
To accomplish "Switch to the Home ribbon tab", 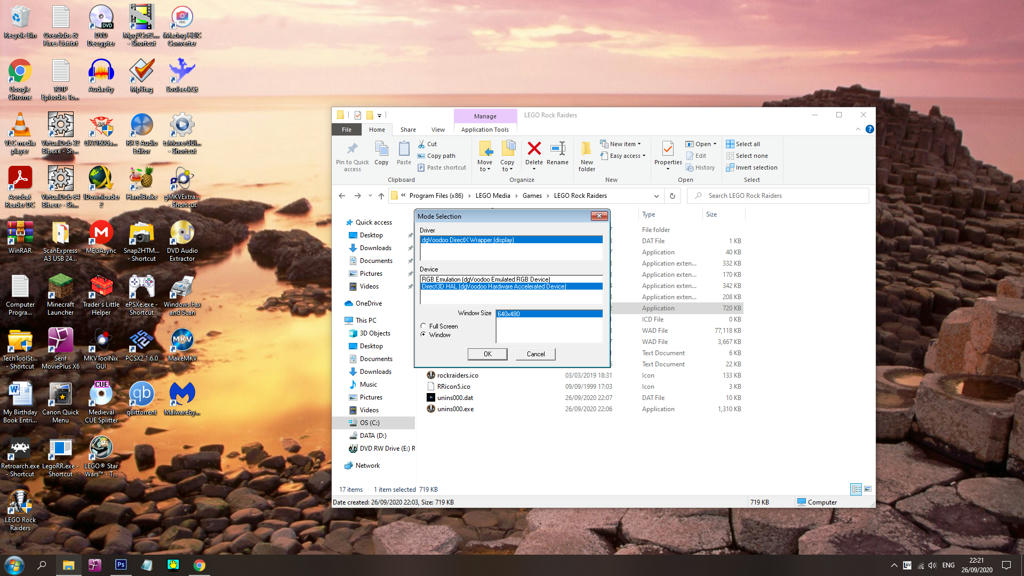I will [377, 129].
